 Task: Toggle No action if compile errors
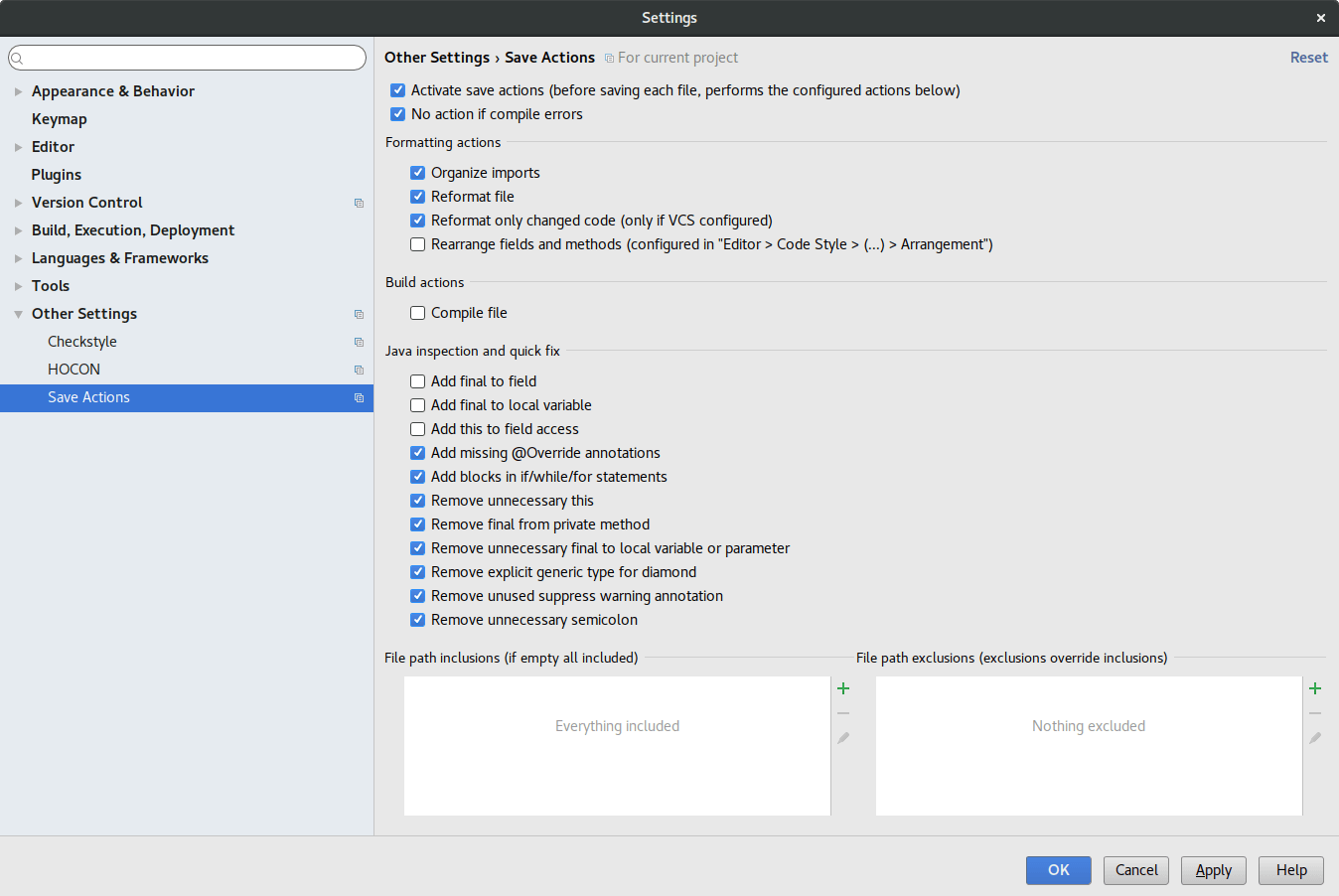[x=398, y=114]
